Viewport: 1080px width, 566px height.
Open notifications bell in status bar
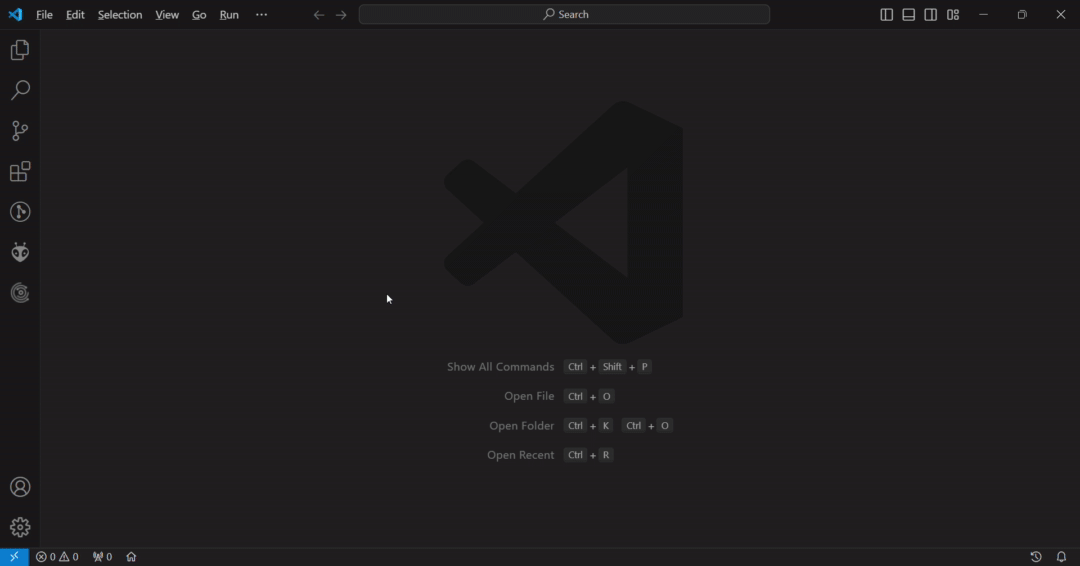pos(1061,557)
